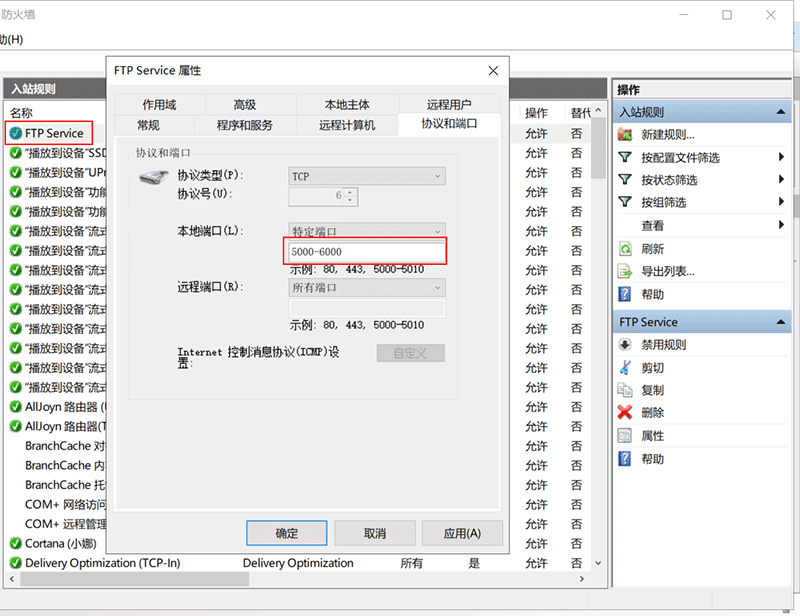Viewport: 800px width, 616px height.
Task: Click the empty remote port input field
Action: click(x=367, y=308)
